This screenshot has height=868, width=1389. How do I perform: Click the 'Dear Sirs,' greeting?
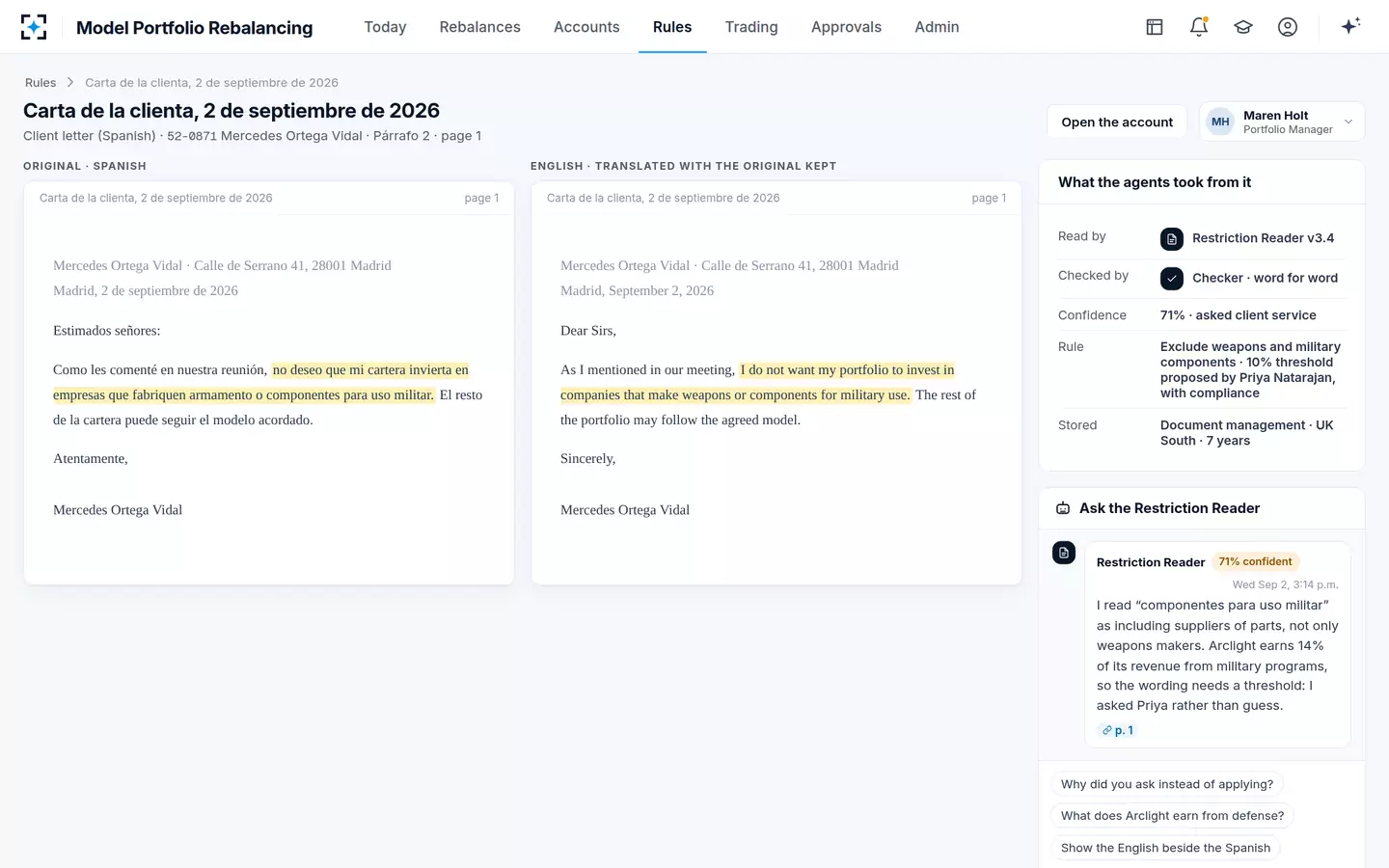click(x=588, y=331)
